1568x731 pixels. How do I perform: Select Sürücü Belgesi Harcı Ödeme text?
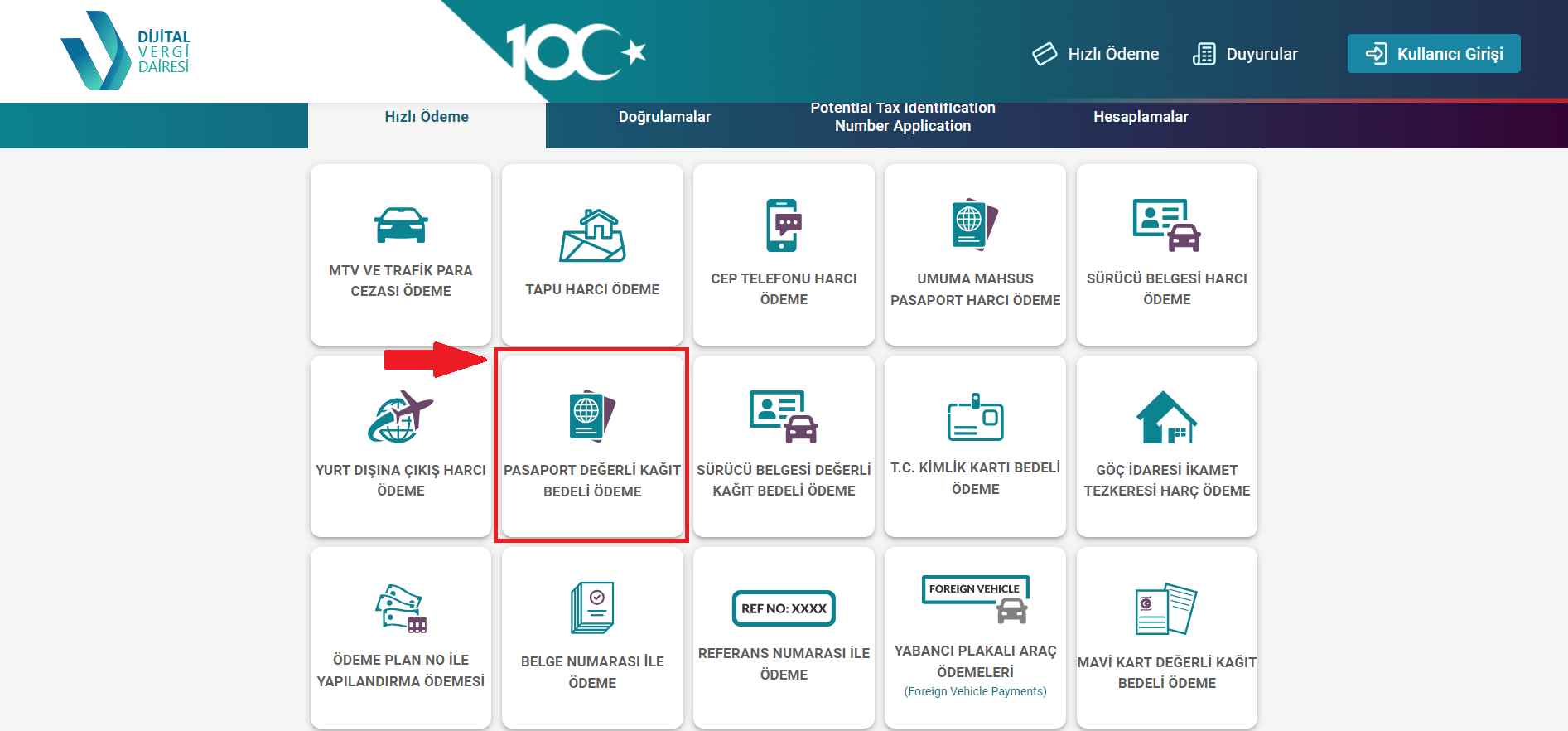click(x=1166, y=288)
